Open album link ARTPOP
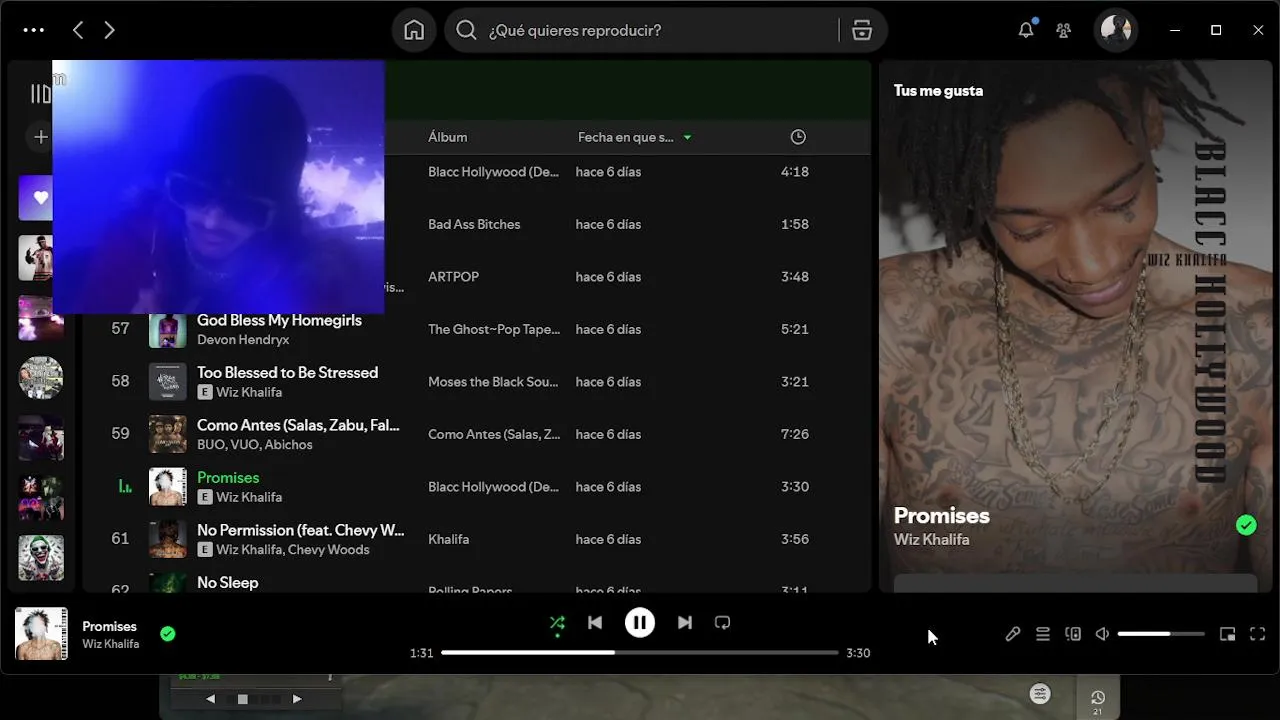1280x720 pixels. pyautogui.click(x=453, y=277)
